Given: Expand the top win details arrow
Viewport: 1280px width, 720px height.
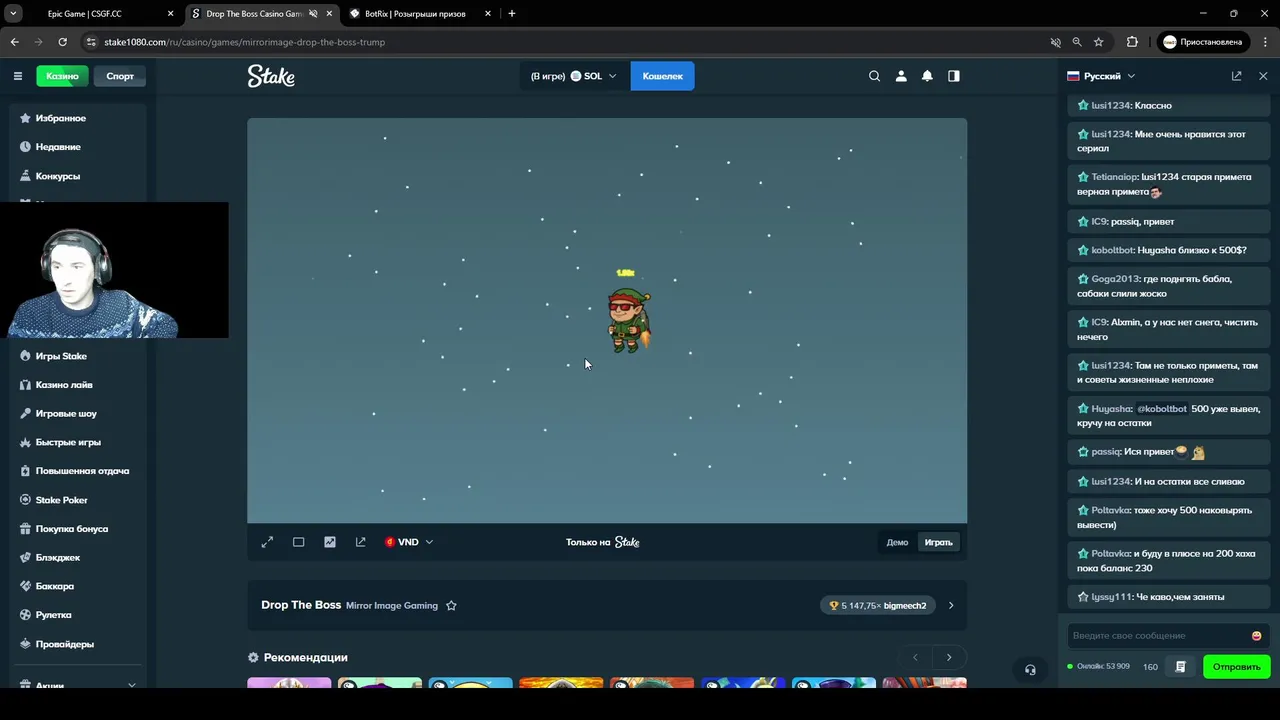Looking at the screenshot, I should point(951,605).
